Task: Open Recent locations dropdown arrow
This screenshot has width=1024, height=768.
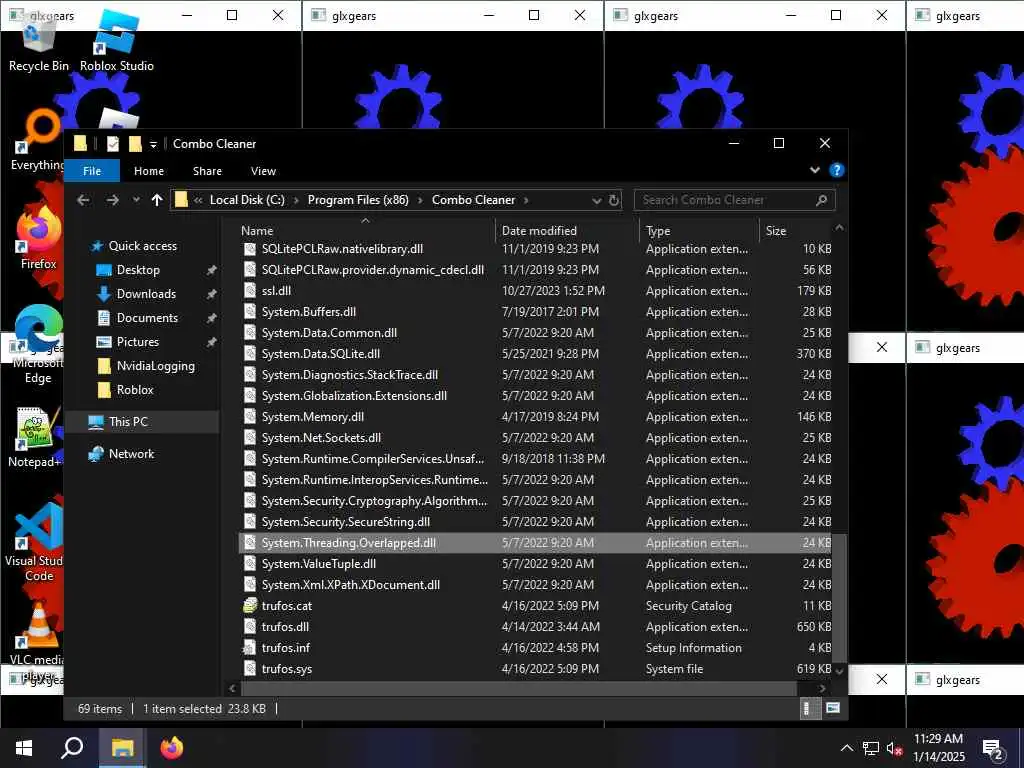Action: [136, 200]
